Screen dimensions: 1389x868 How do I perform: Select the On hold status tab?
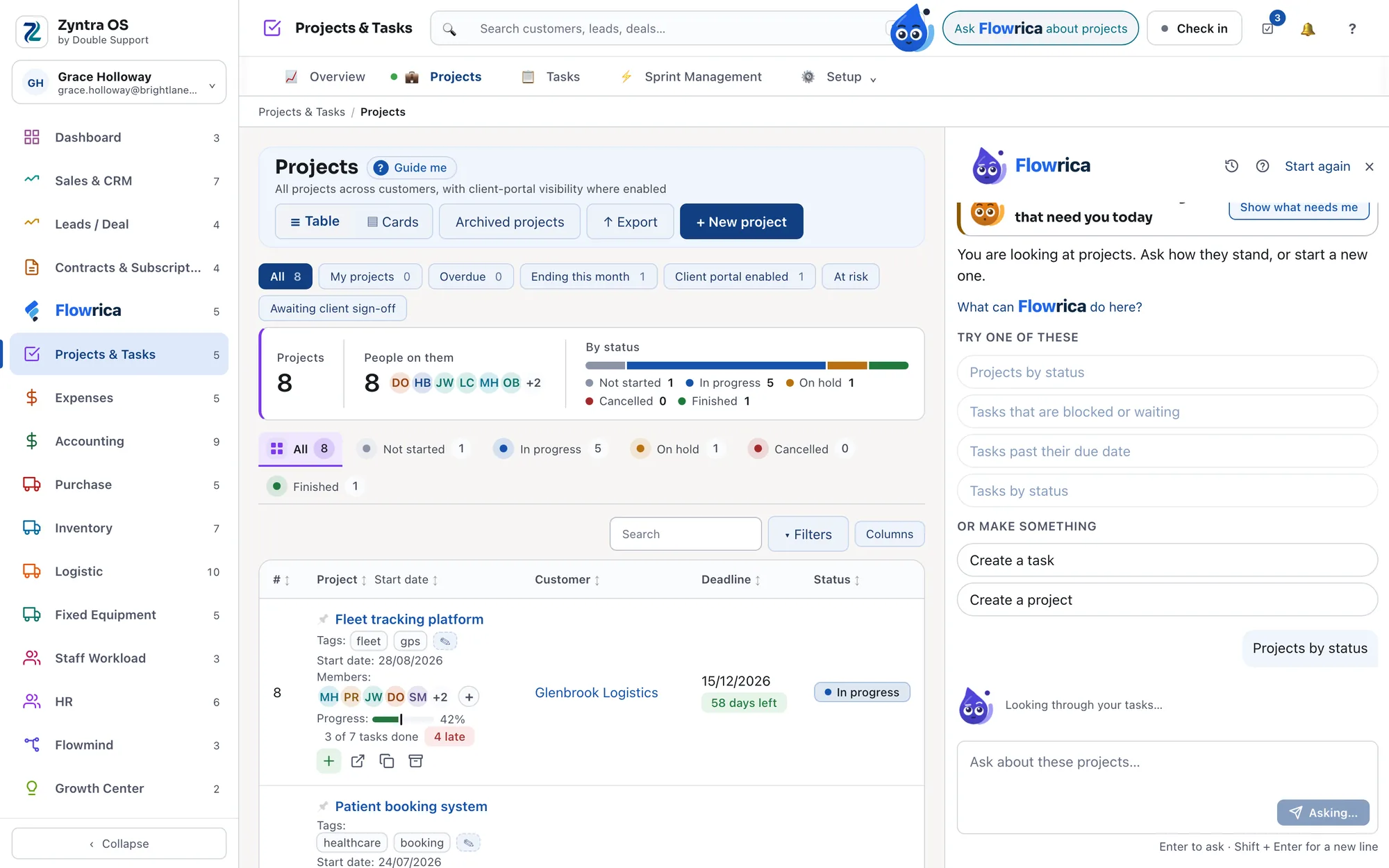pyautogui.click(x=676, y=449)
